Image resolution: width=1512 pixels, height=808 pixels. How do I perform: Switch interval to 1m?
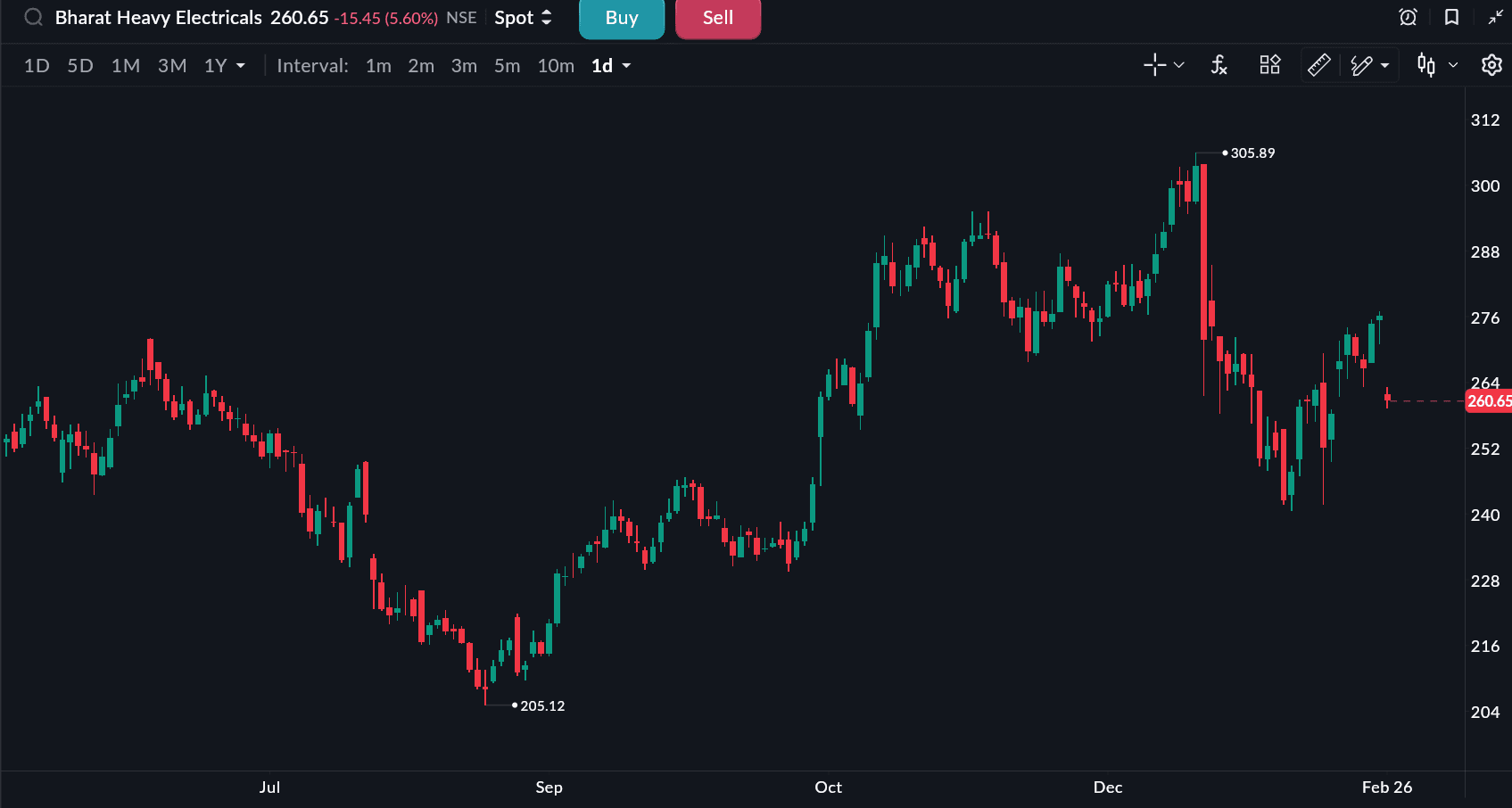point(378,66)
